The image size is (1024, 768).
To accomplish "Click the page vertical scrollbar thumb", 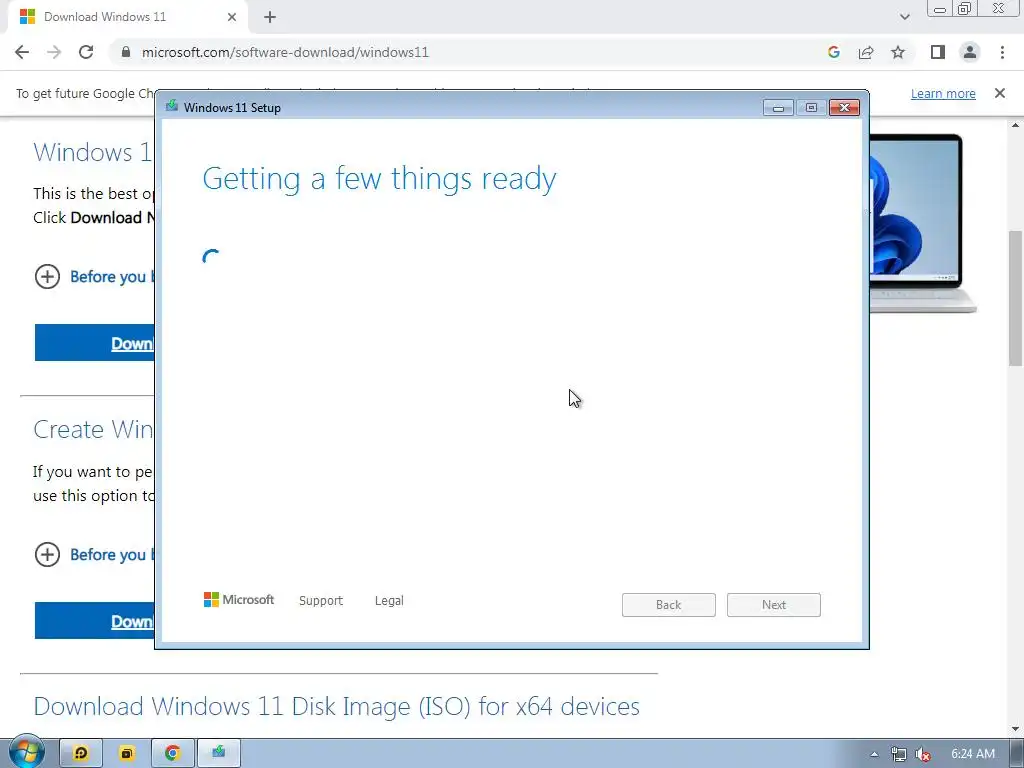I will [1016, 298].
